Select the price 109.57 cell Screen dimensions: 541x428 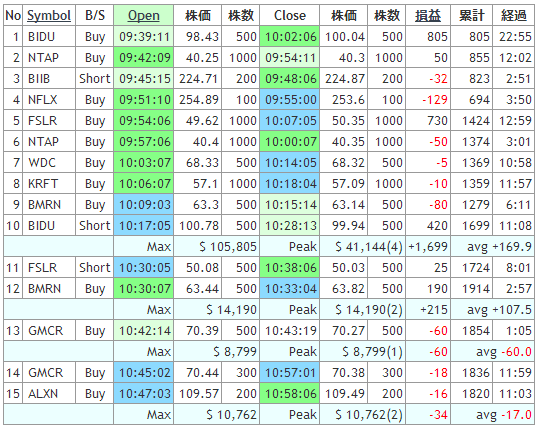tap(198, 394)
